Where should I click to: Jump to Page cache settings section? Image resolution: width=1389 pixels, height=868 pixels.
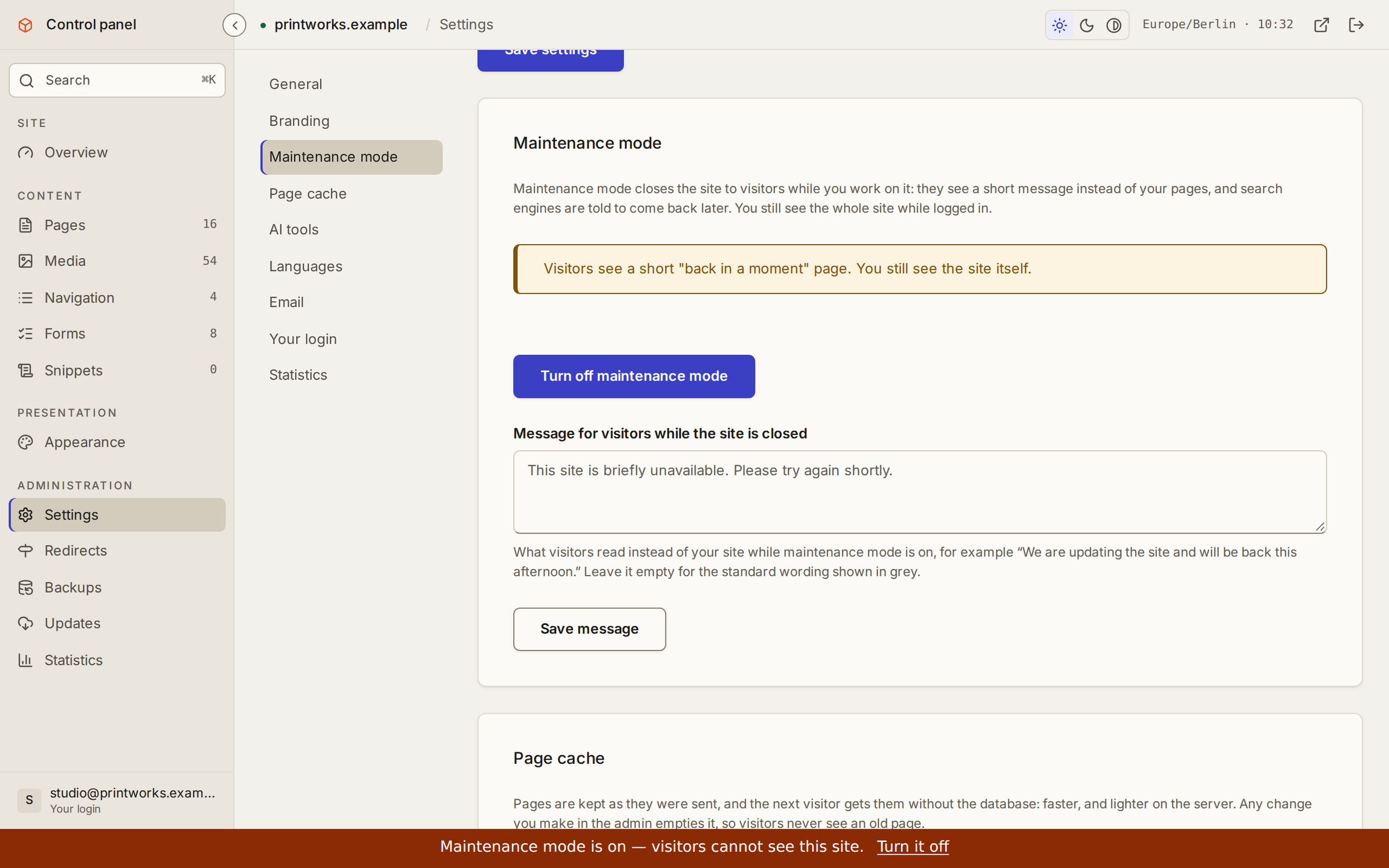[x=352, y=194]
